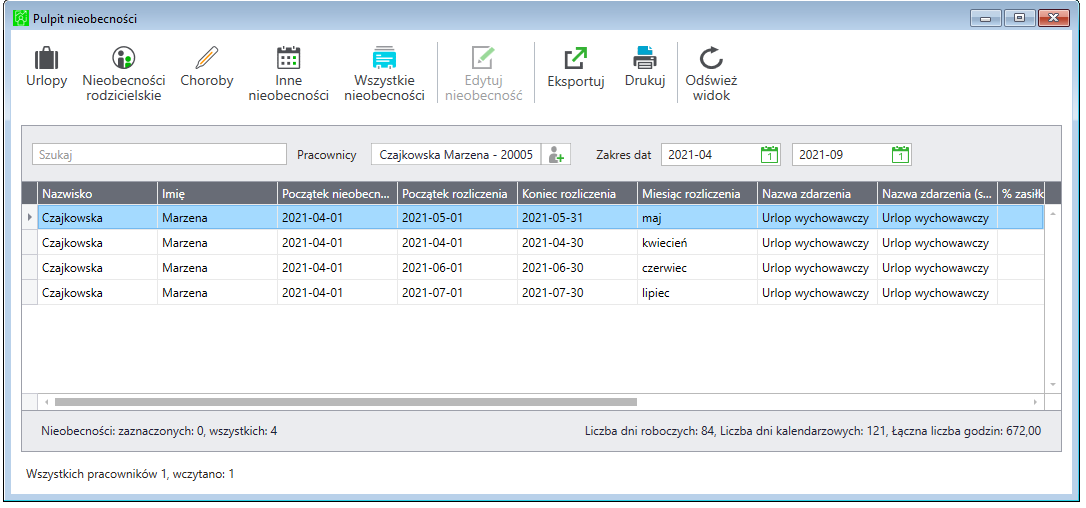Sort by first Nazwa zdarzenia header

click(817, 193)
